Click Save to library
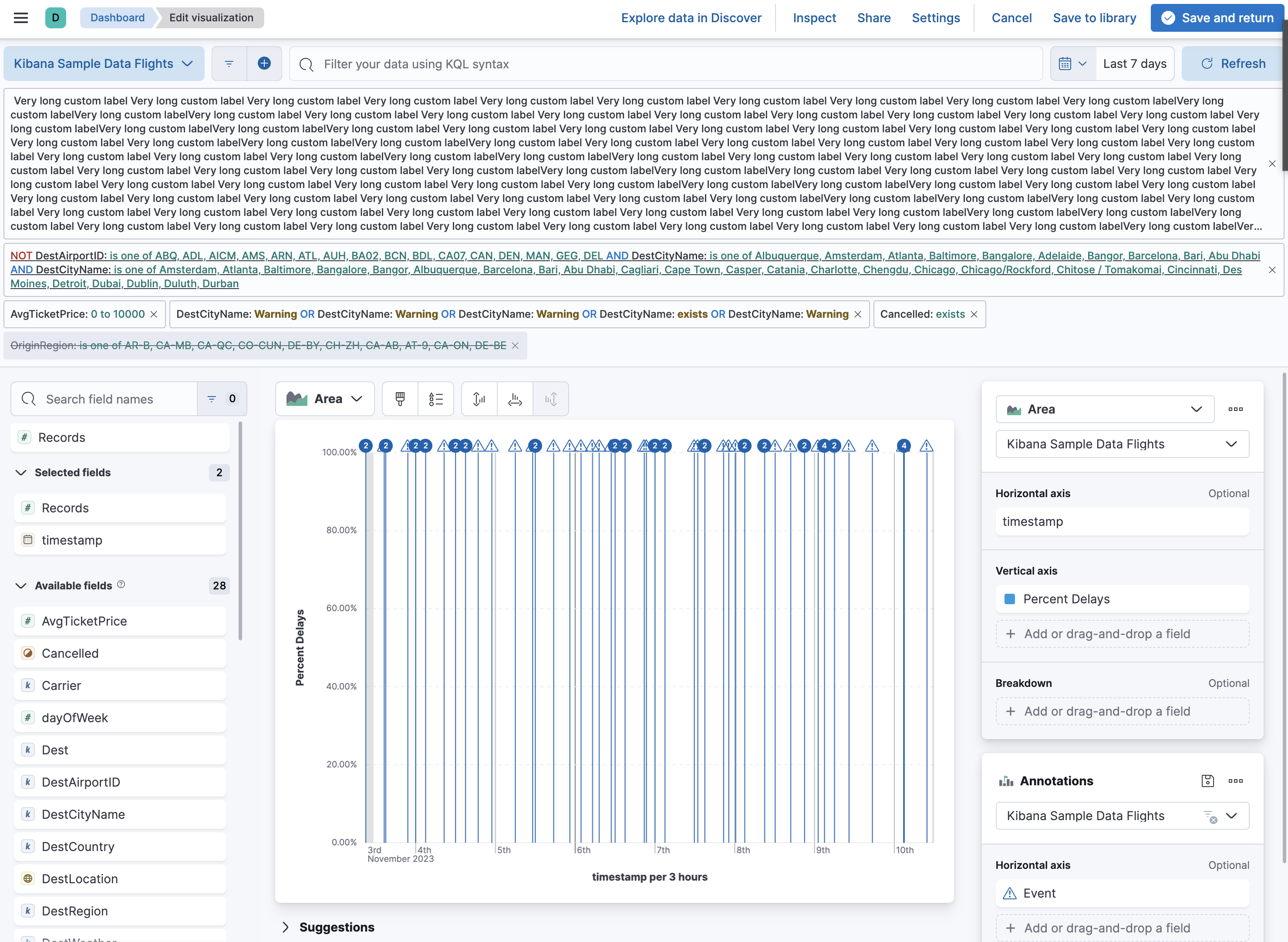This screenshot has height=942, width=1288. [x=1094, y=18]
